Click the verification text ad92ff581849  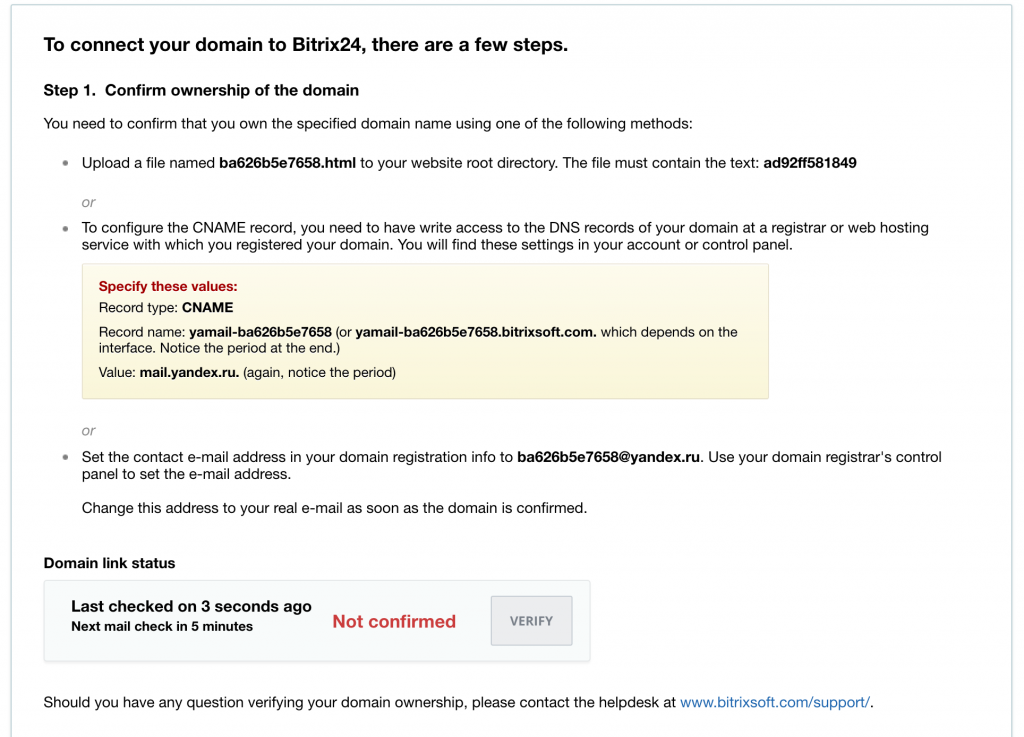pyautogui.click(x=810, y=163)
